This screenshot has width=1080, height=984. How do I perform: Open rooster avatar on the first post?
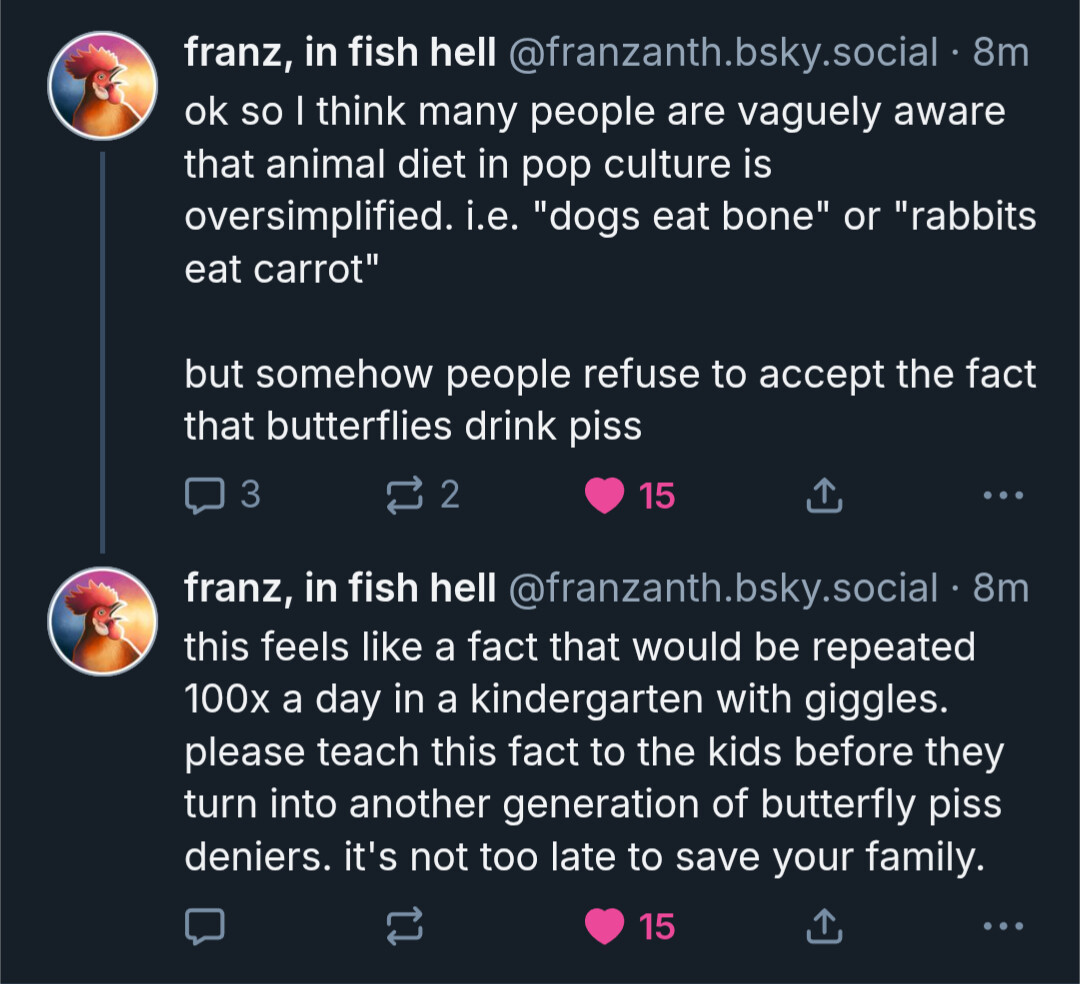coord(103,86)
